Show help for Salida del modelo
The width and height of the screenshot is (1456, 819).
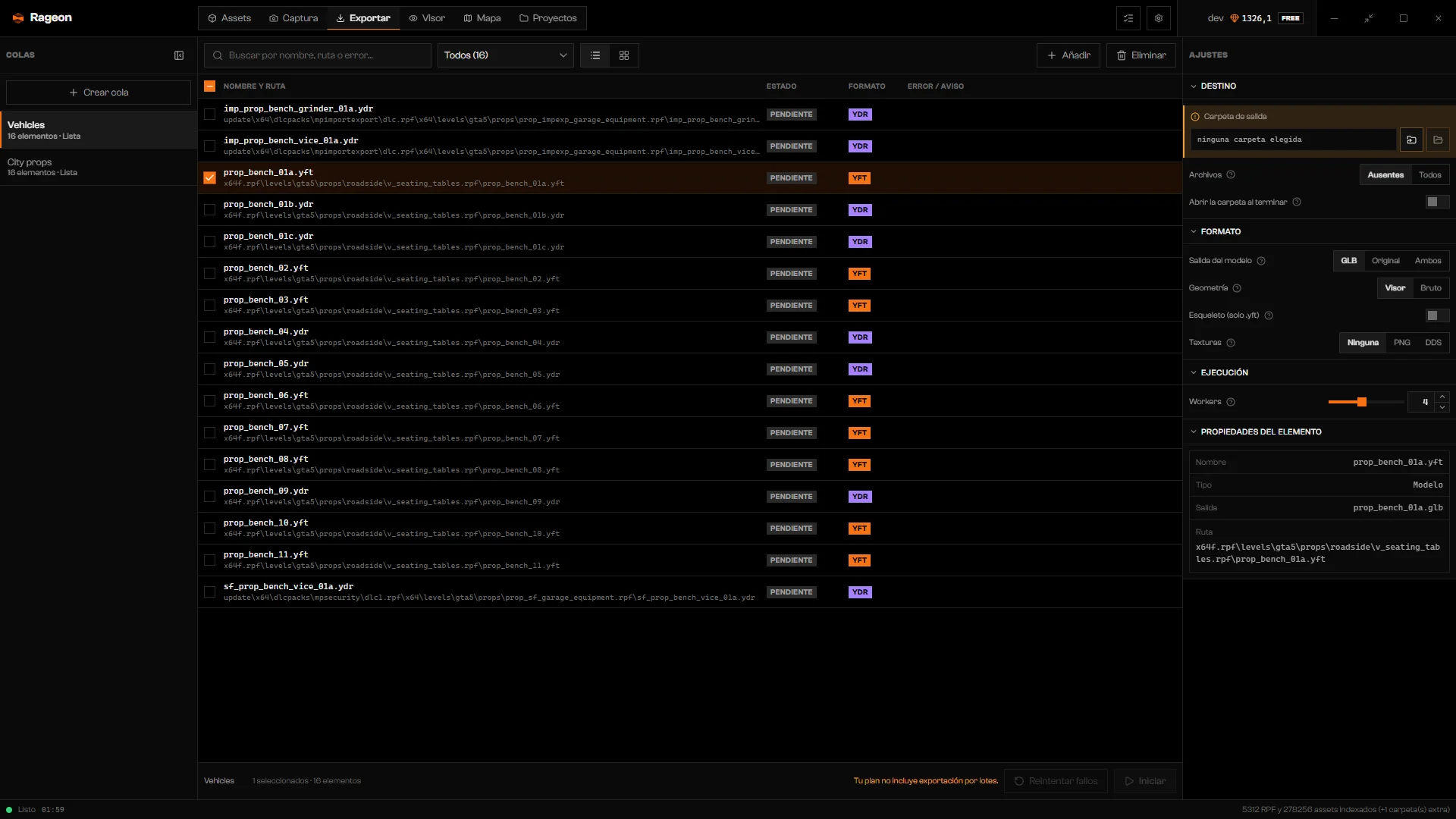click(x=1261, y=261)
